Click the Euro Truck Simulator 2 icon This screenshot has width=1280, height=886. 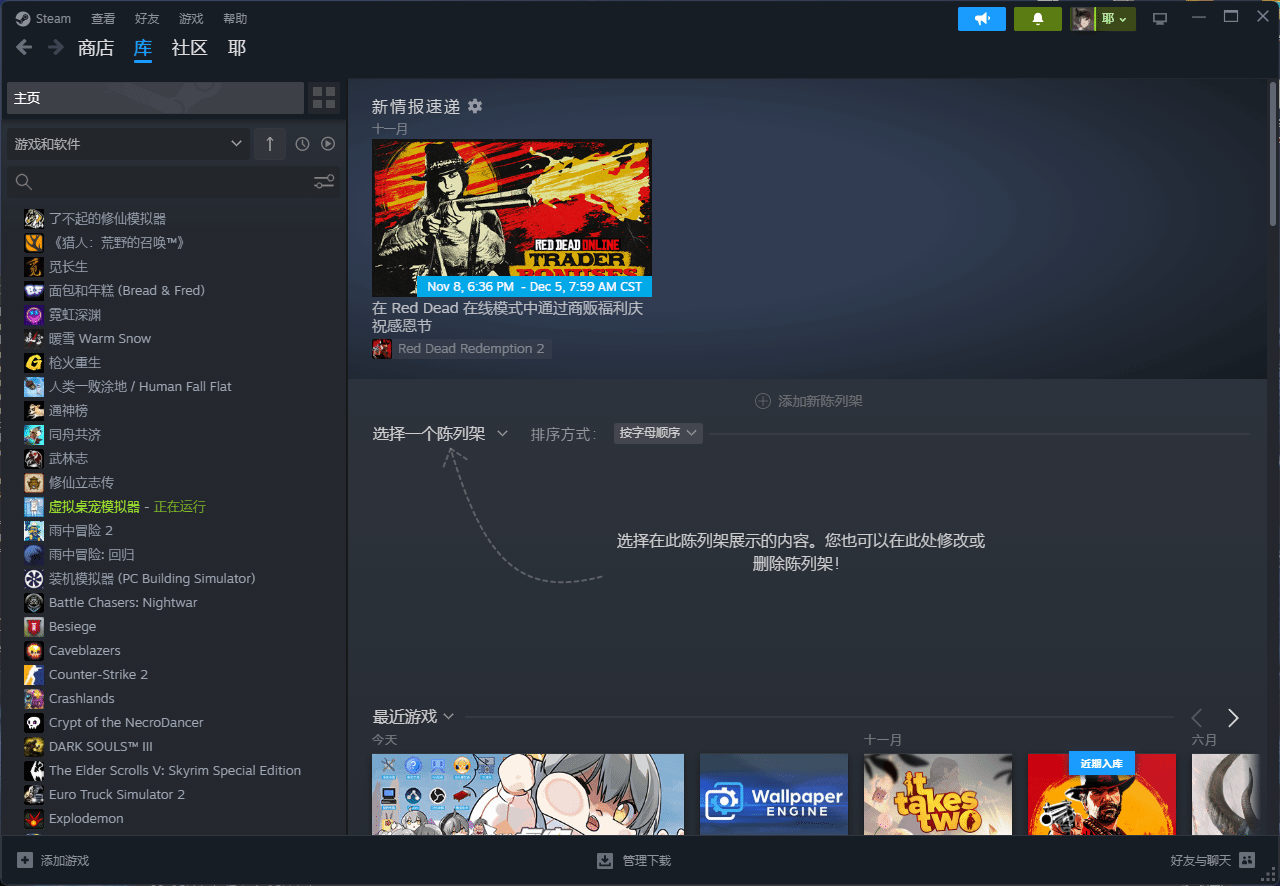click(x=34, y=794)
